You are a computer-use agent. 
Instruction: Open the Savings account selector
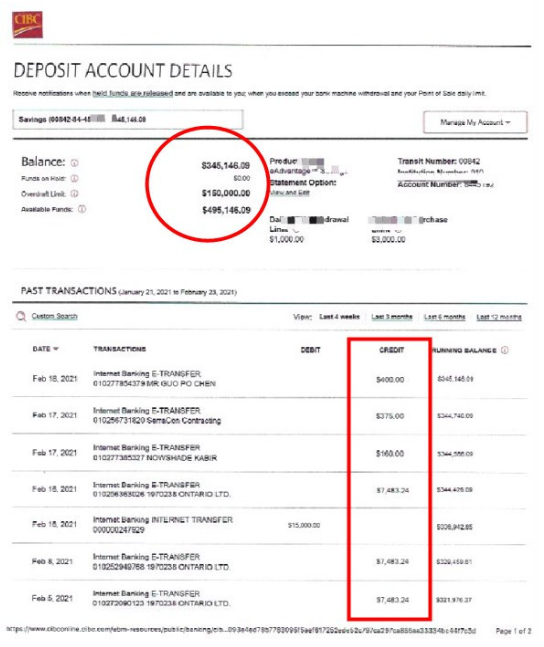128,119
